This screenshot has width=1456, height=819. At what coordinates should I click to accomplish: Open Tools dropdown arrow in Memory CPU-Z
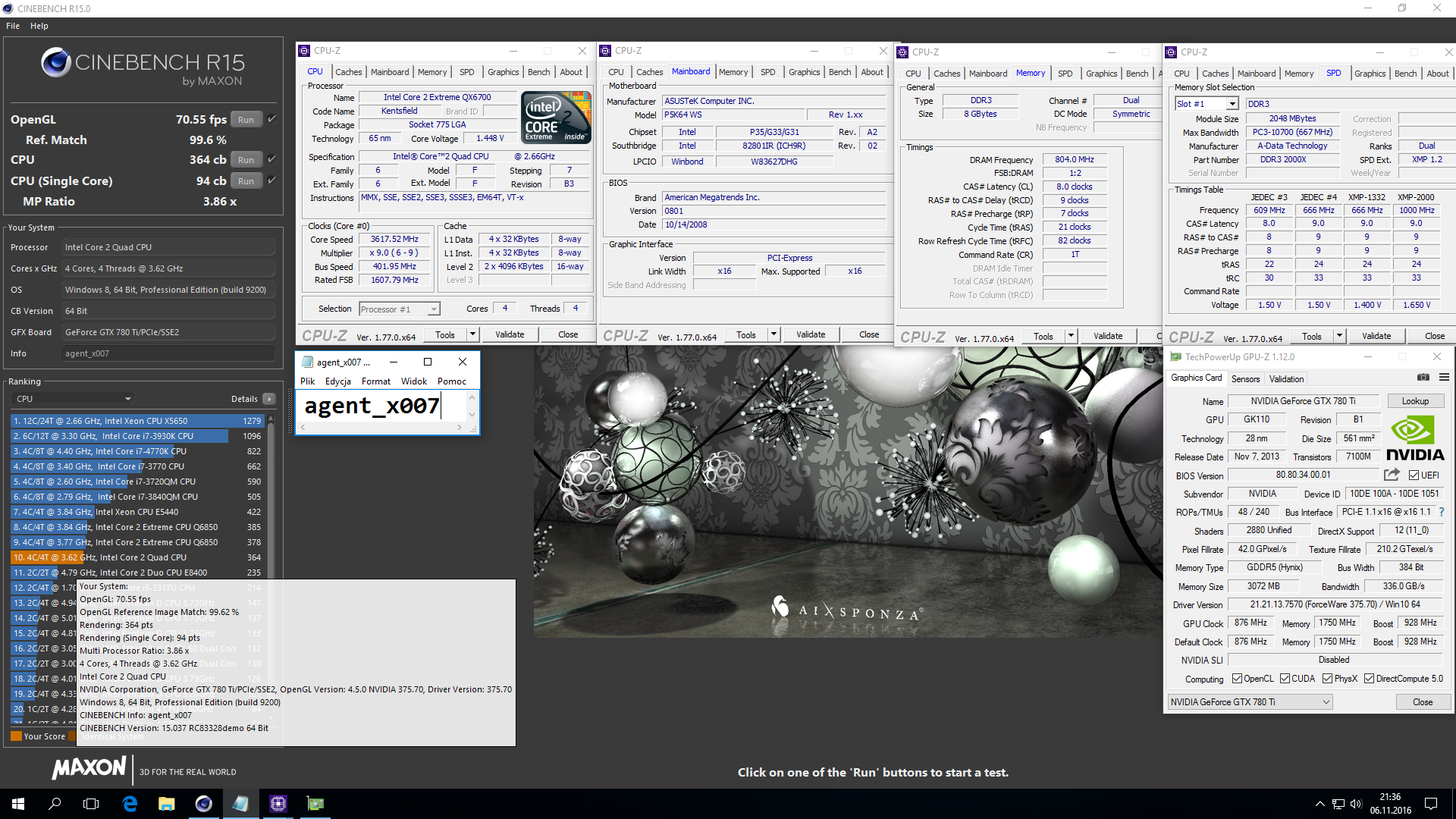pos(1071,336)
